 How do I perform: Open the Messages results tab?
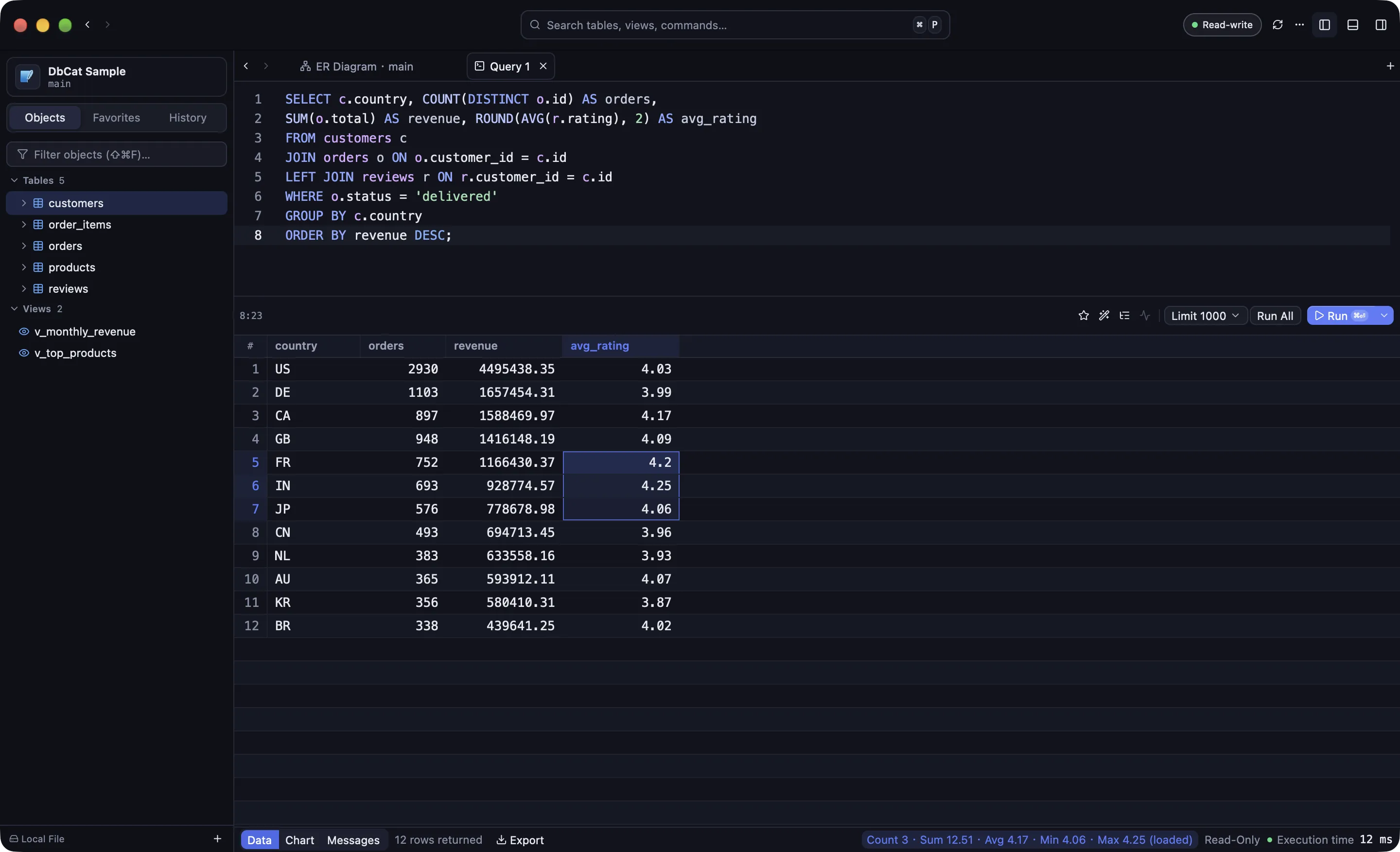click(x=353, y=839)
